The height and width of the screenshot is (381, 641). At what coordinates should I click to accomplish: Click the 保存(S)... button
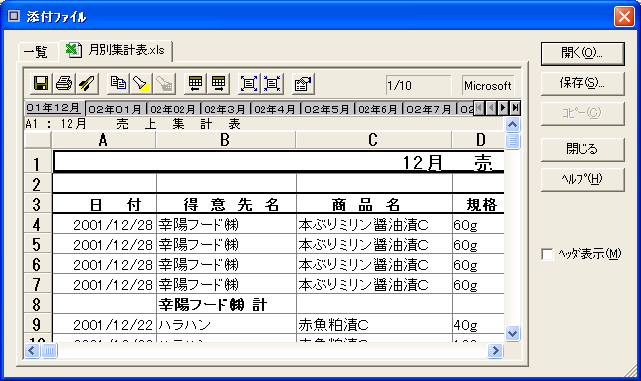tap(582, 83)
